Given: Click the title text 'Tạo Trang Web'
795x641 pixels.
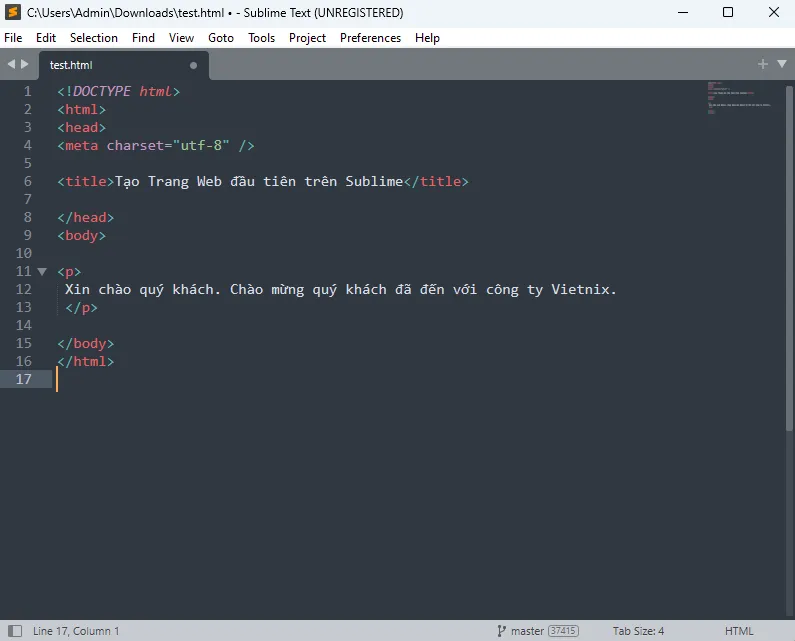Looking at the screenshot, I should click(168, 182).
